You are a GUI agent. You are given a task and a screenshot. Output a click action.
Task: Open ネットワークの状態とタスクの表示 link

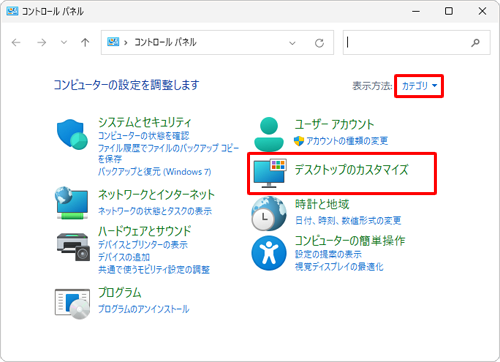[155, 211]
